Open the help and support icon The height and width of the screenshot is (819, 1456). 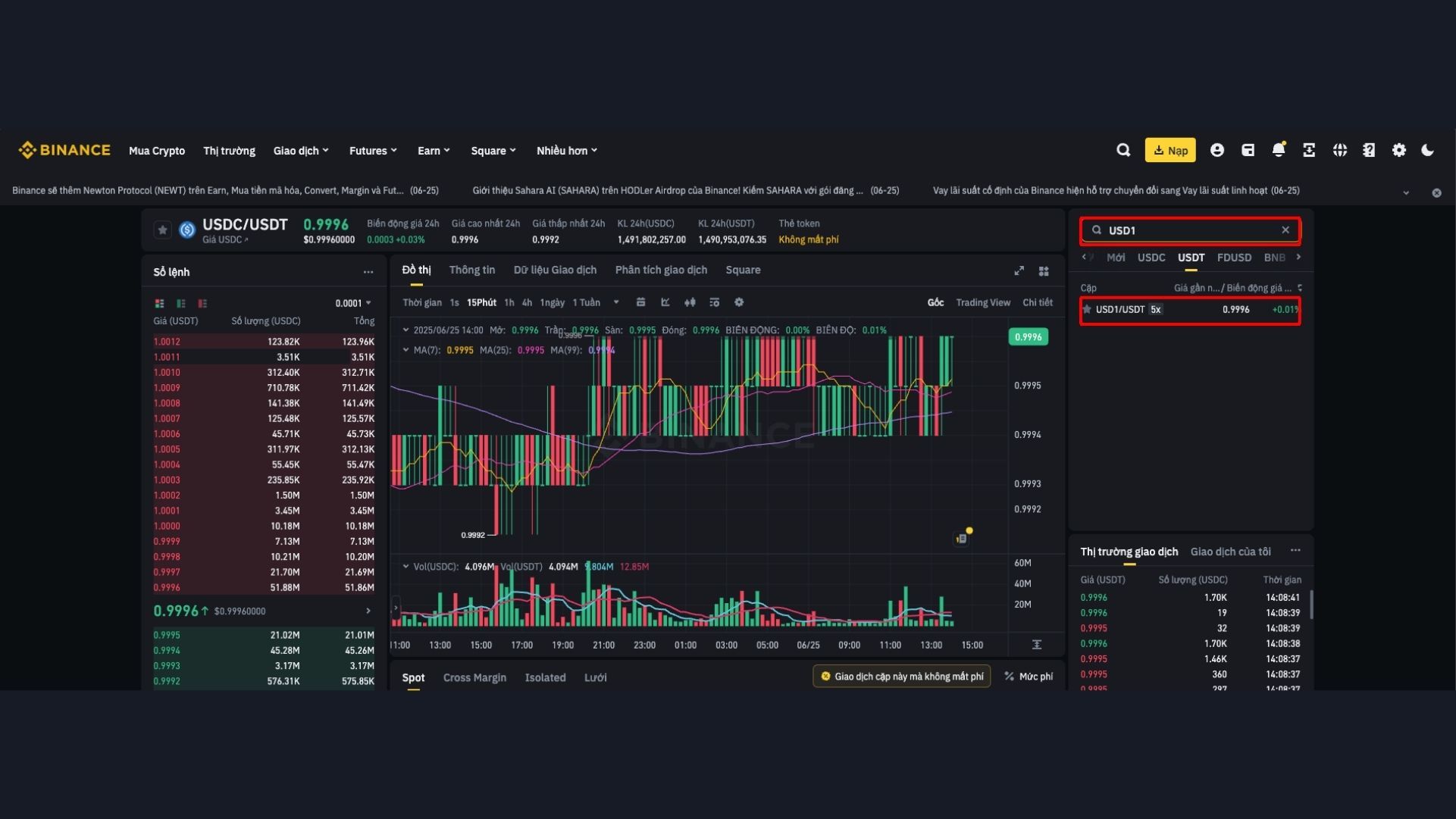point(1369,150)
